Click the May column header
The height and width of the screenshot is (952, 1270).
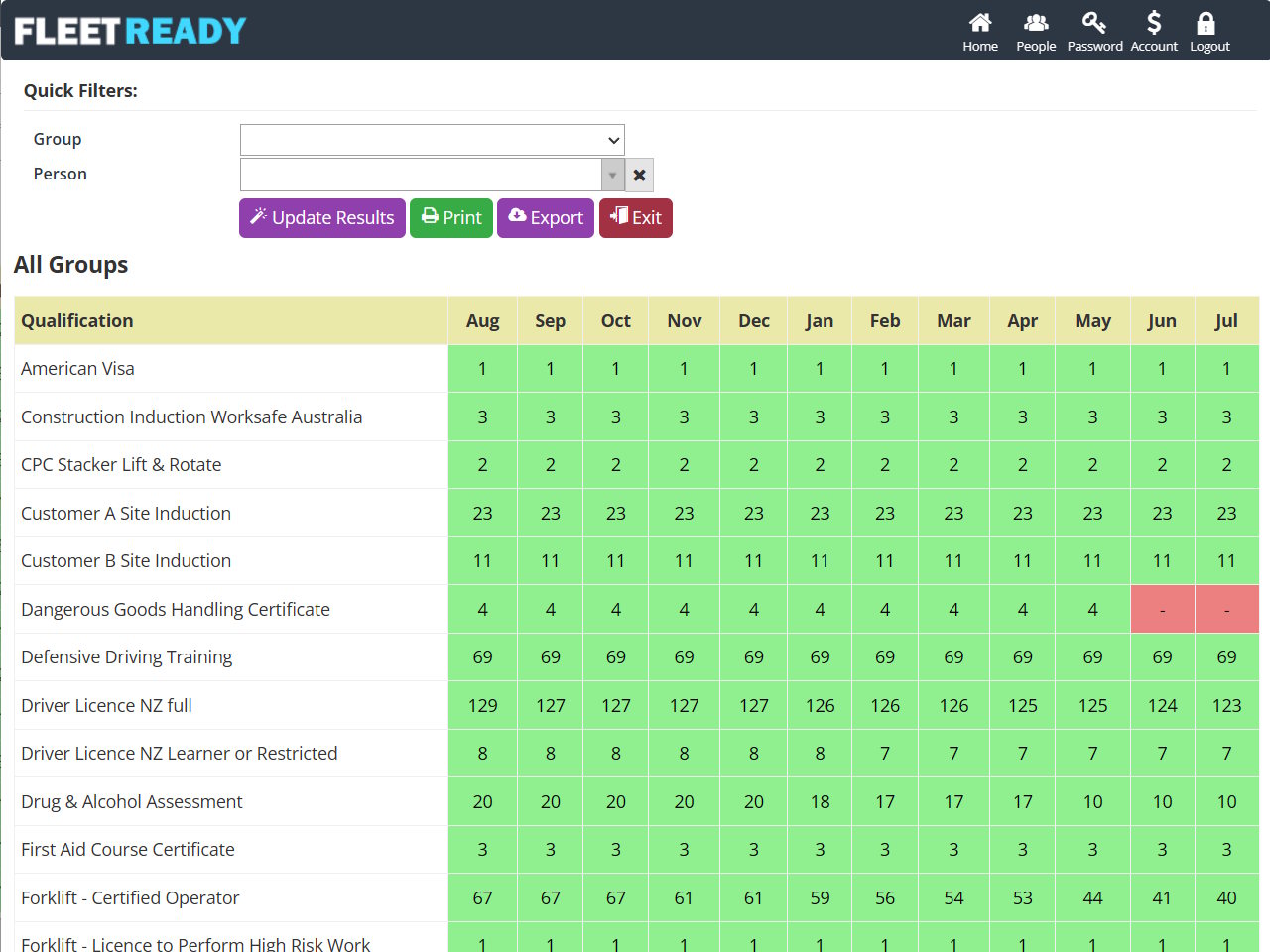click(1093, 320)
